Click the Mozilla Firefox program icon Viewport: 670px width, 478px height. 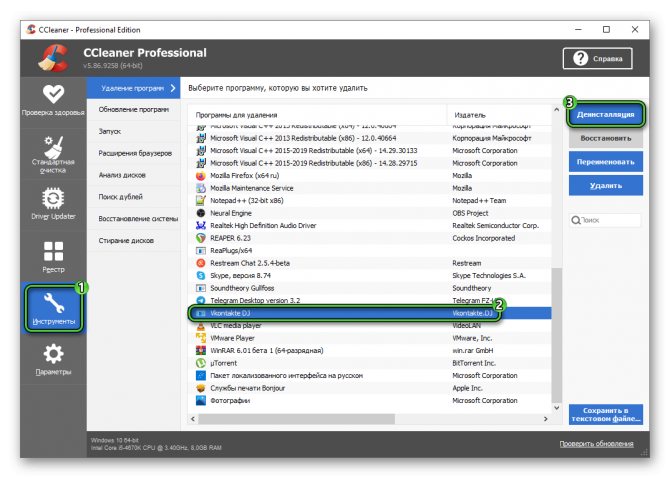pyautogui.click(x=200, y=176)
